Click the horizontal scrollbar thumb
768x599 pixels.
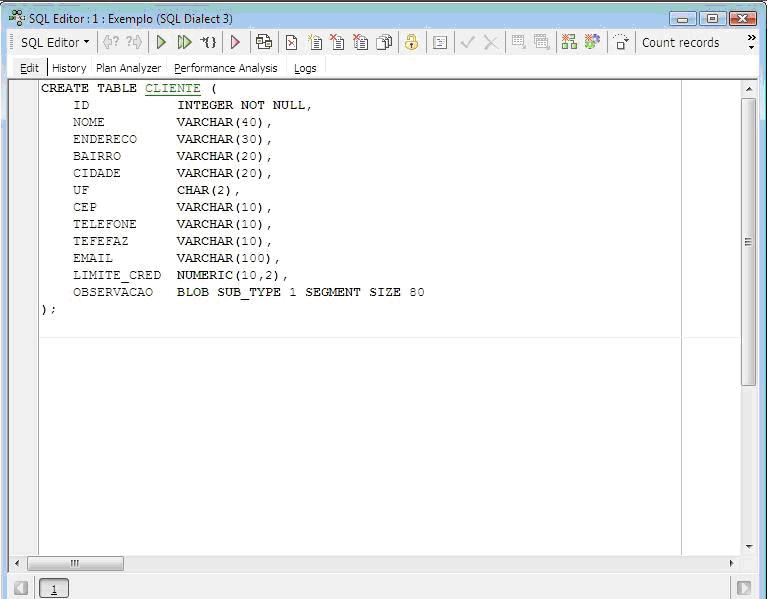pyautogui.click(x=75, y=563)
